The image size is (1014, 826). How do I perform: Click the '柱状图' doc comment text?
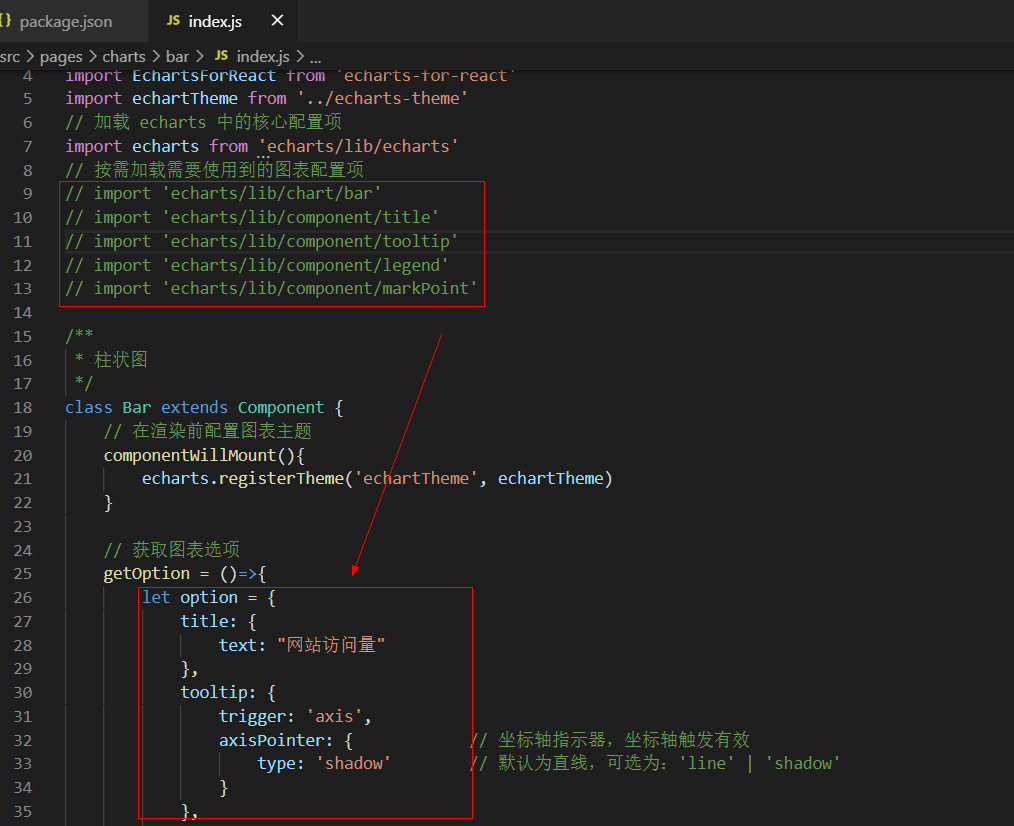121,360
